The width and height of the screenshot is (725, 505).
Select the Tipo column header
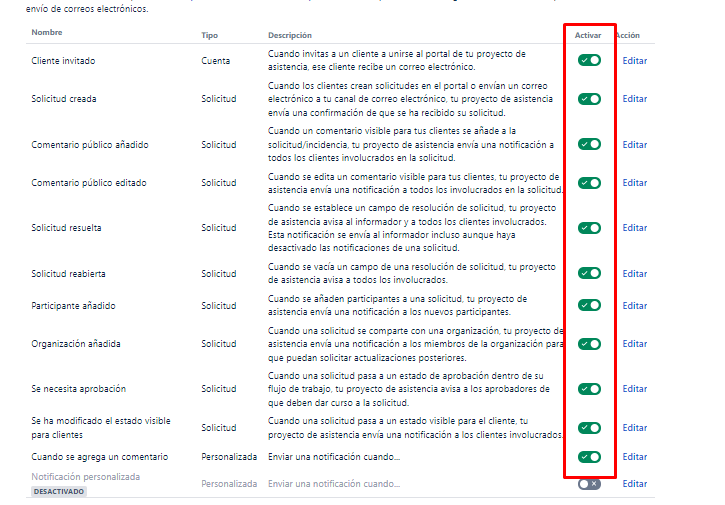[x=209, y=35]
